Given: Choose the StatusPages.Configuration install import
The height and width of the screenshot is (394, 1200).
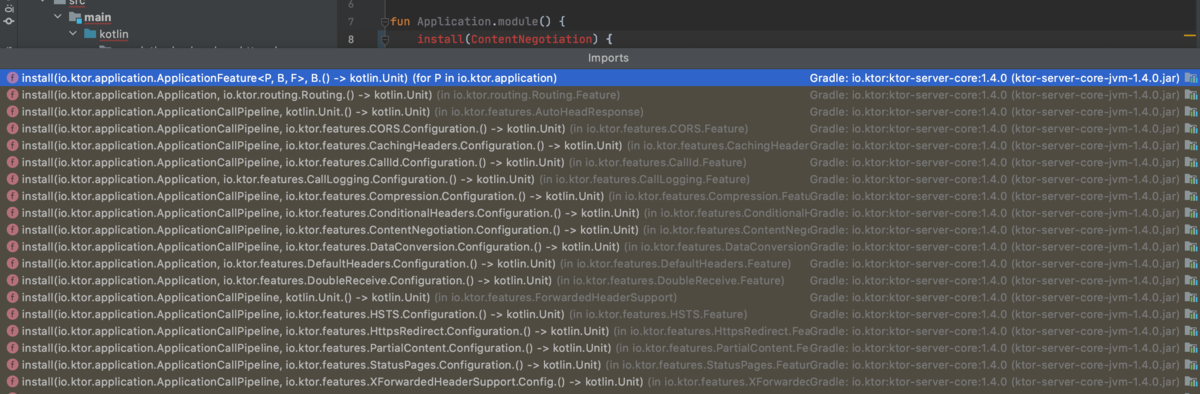Looking at the screenshot, I should [x=600, y=365].
